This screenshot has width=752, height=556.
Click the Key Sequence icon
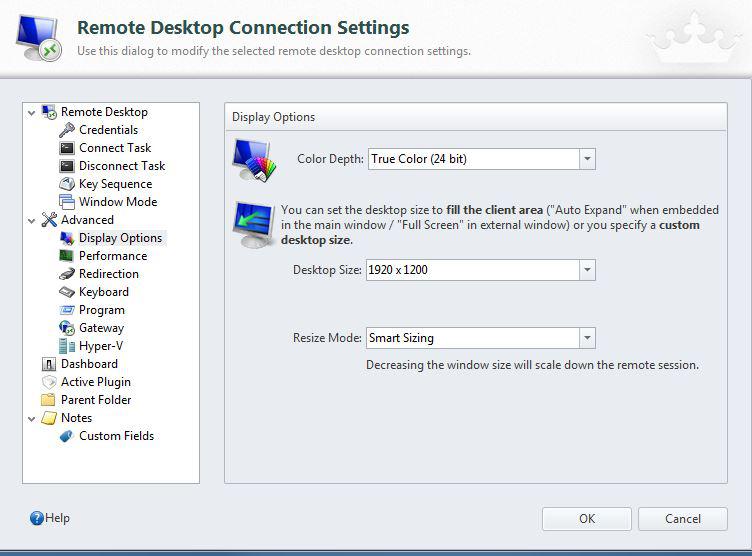(67, 184)
